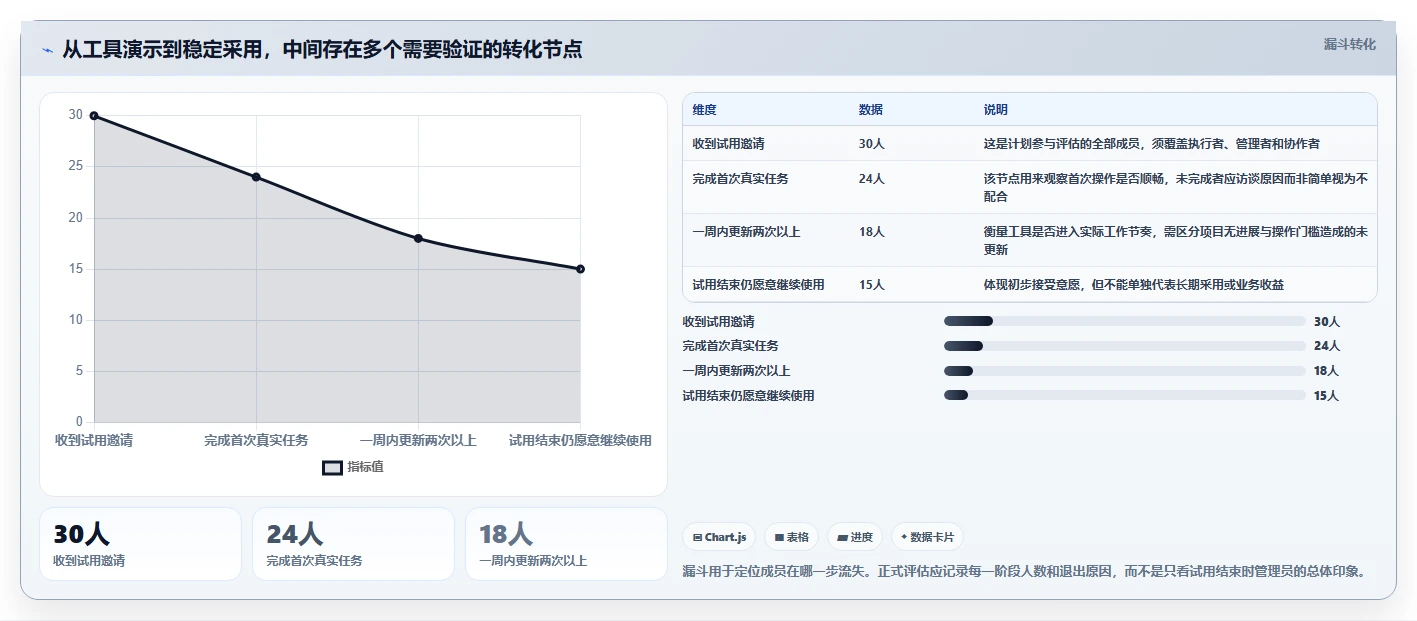1417x621 pixels.
Task: Click the 指标值 legend label
Action: (365, 467)
